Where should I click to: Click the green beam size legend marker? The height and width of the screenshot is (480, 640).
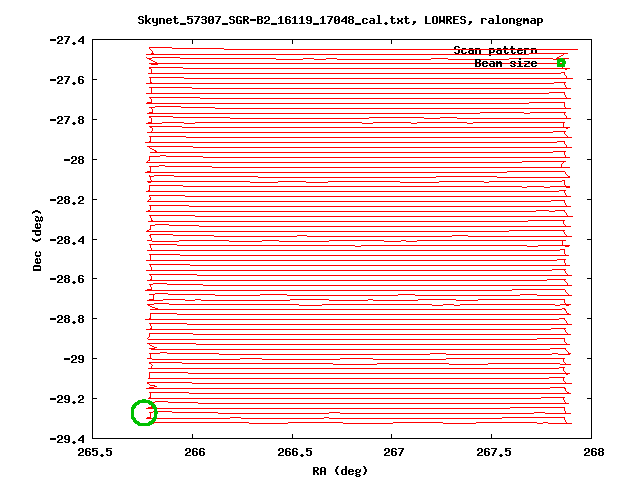[x=561, y=63]
